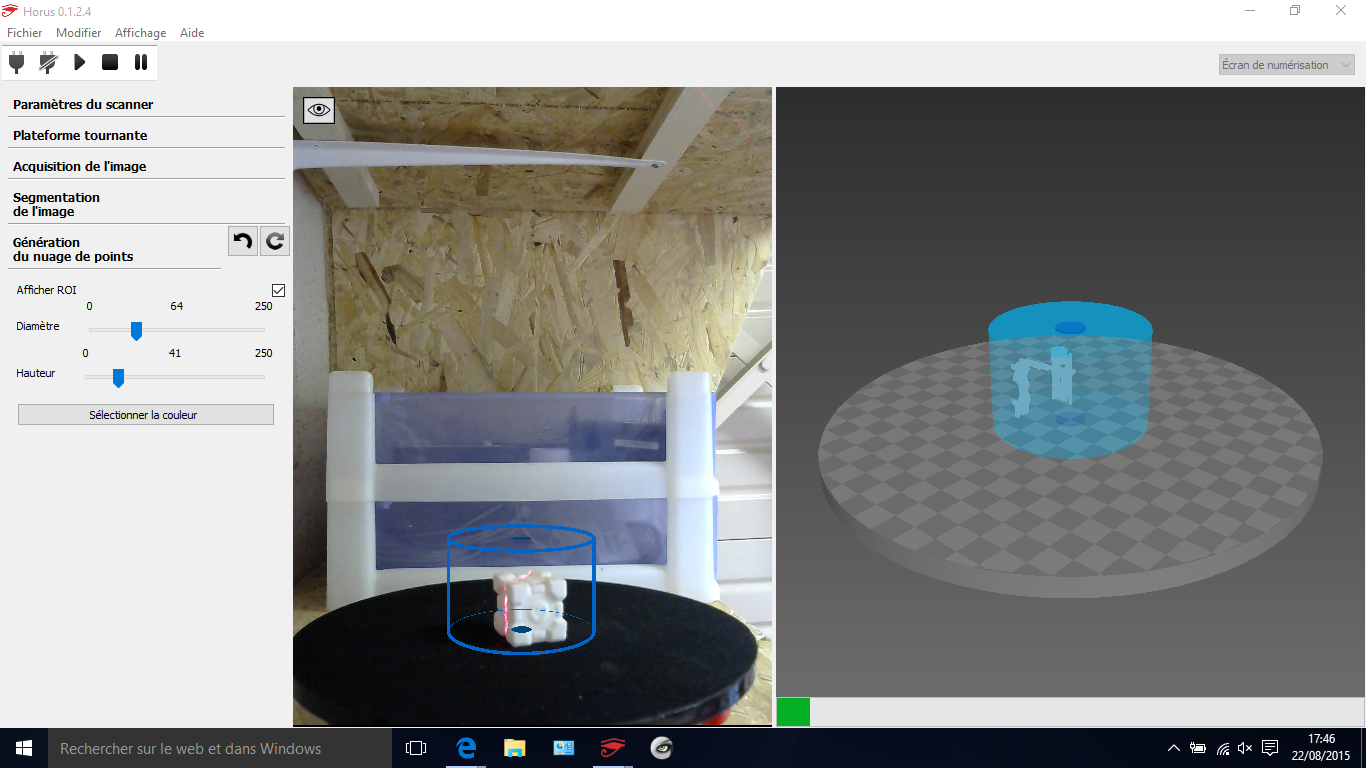Open the Modifier menu
Viewport: 1366px width, 768px height.
pos(78,33)
